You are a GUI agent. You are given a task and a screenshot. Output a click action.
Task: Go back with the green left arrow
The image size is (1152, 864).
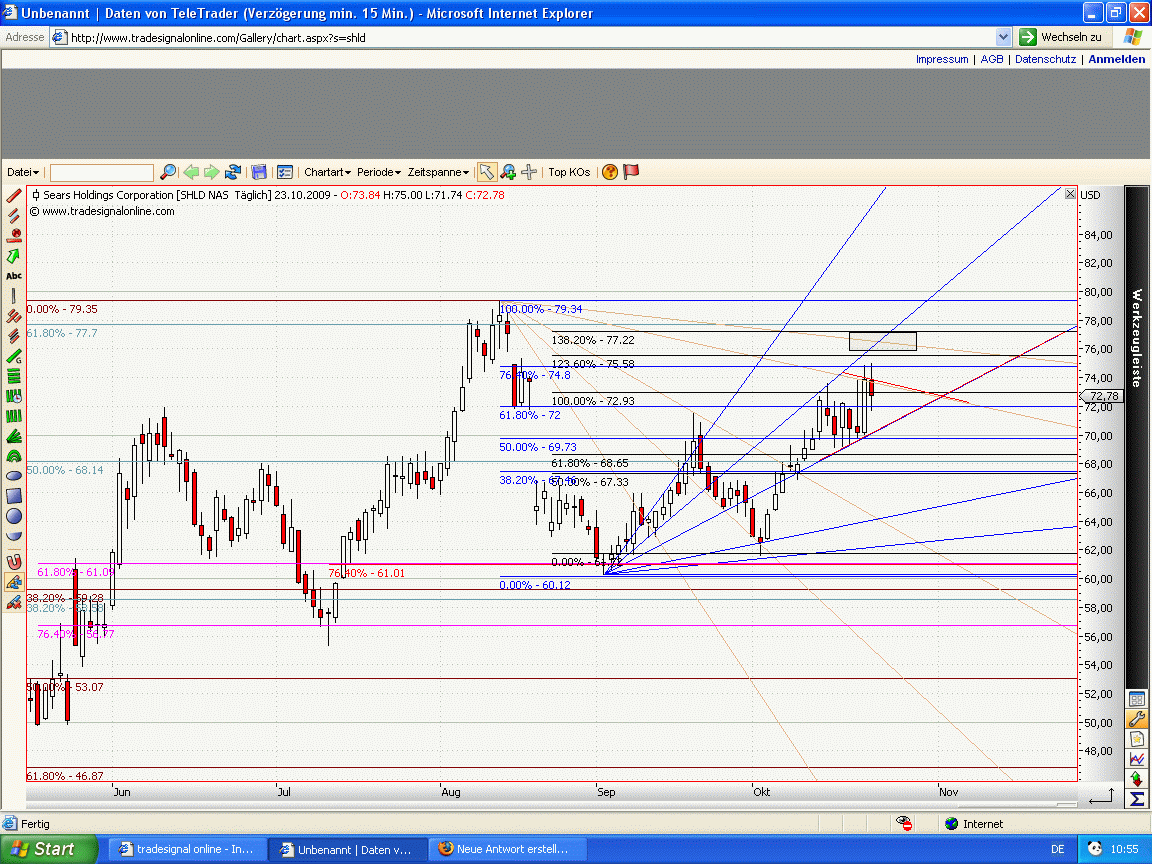[x=191, y=172]
